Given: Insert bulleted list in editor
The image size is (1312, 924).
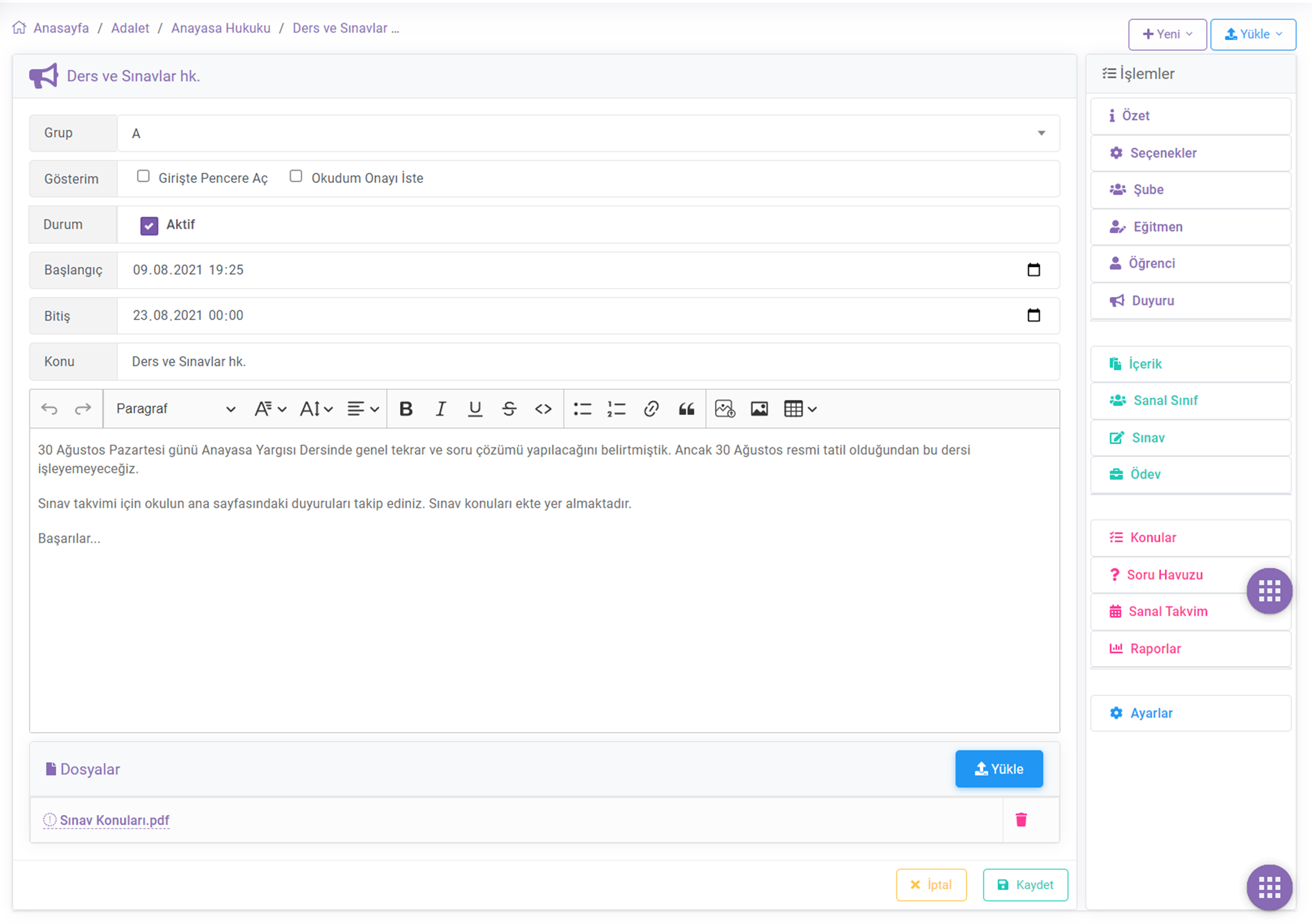Looking at the screenshot, I should [582, 409].
